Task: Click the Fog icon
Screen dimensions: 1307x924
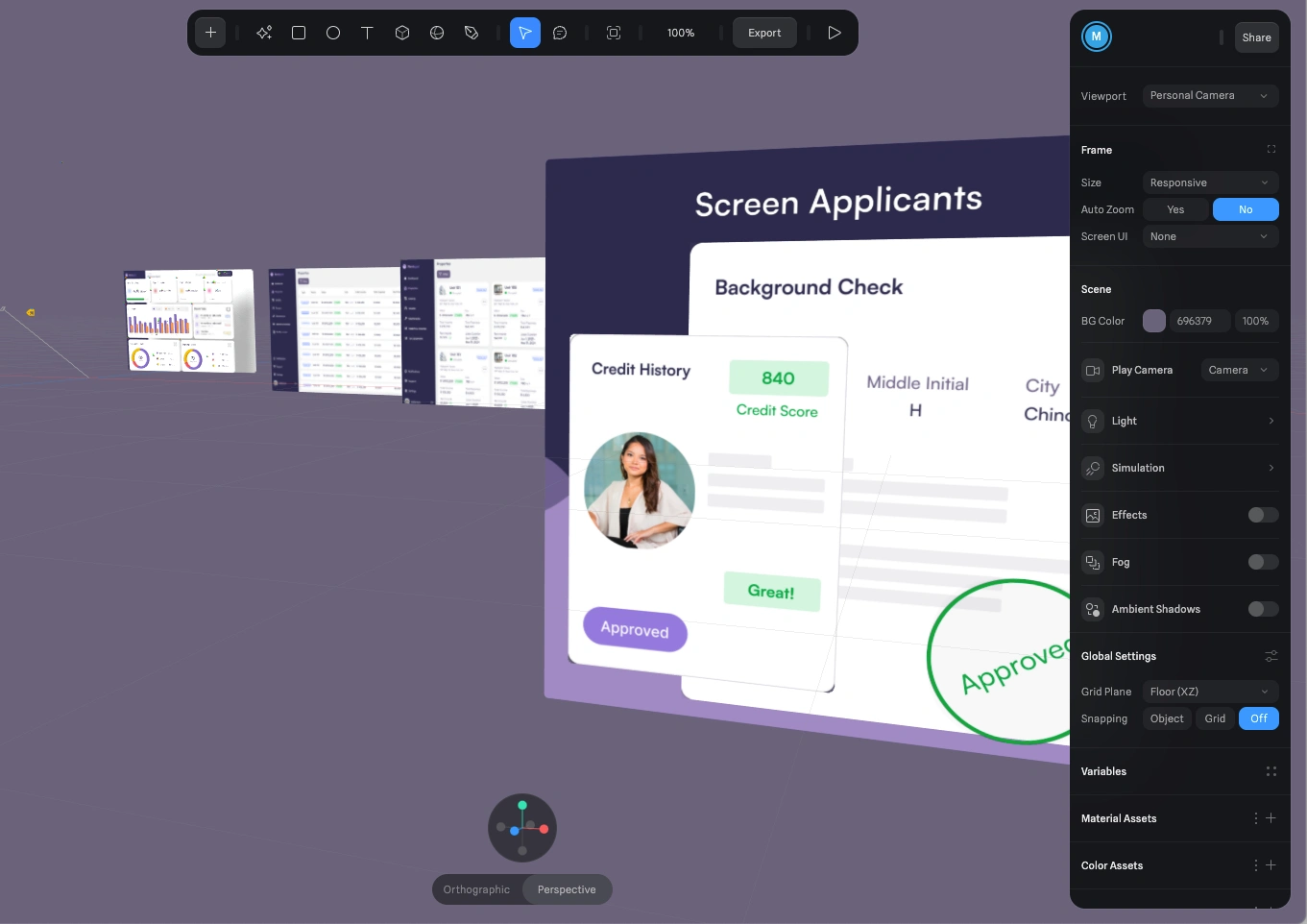Action: coord(1093,562)
